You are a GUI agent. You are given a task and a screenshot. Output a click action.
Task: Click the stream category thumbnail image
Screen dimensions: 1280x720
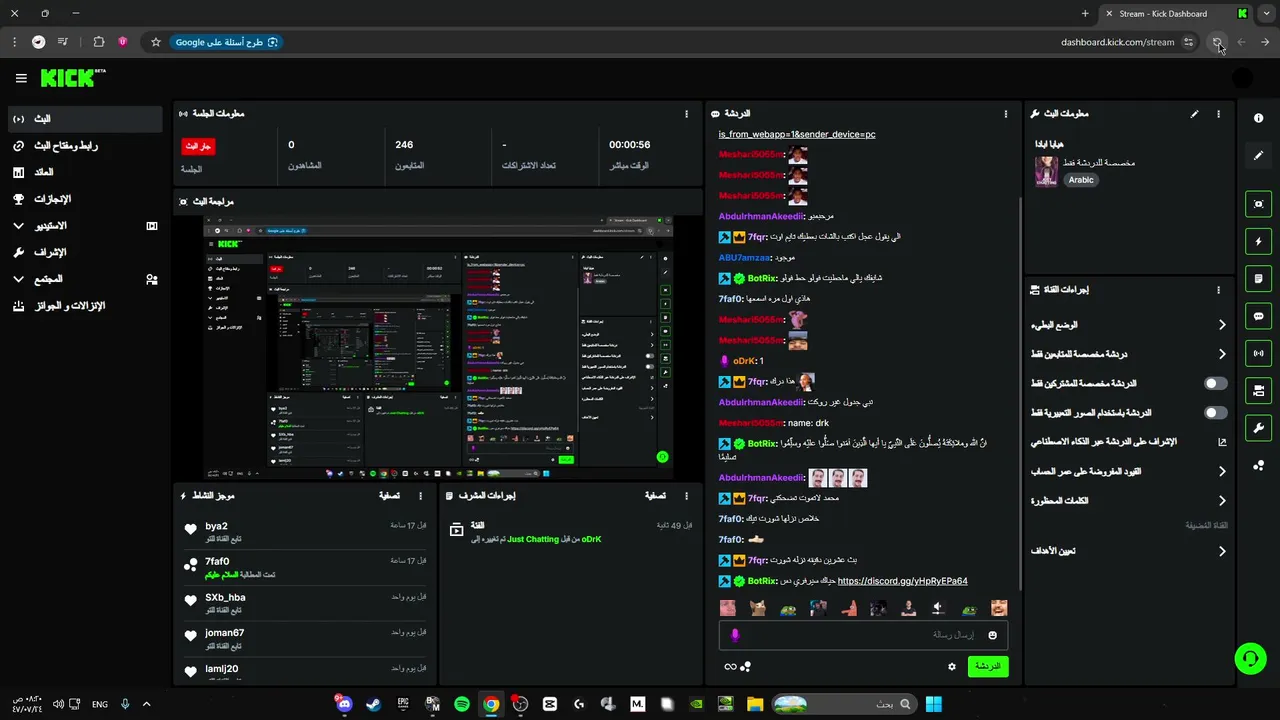[1046, 171]
